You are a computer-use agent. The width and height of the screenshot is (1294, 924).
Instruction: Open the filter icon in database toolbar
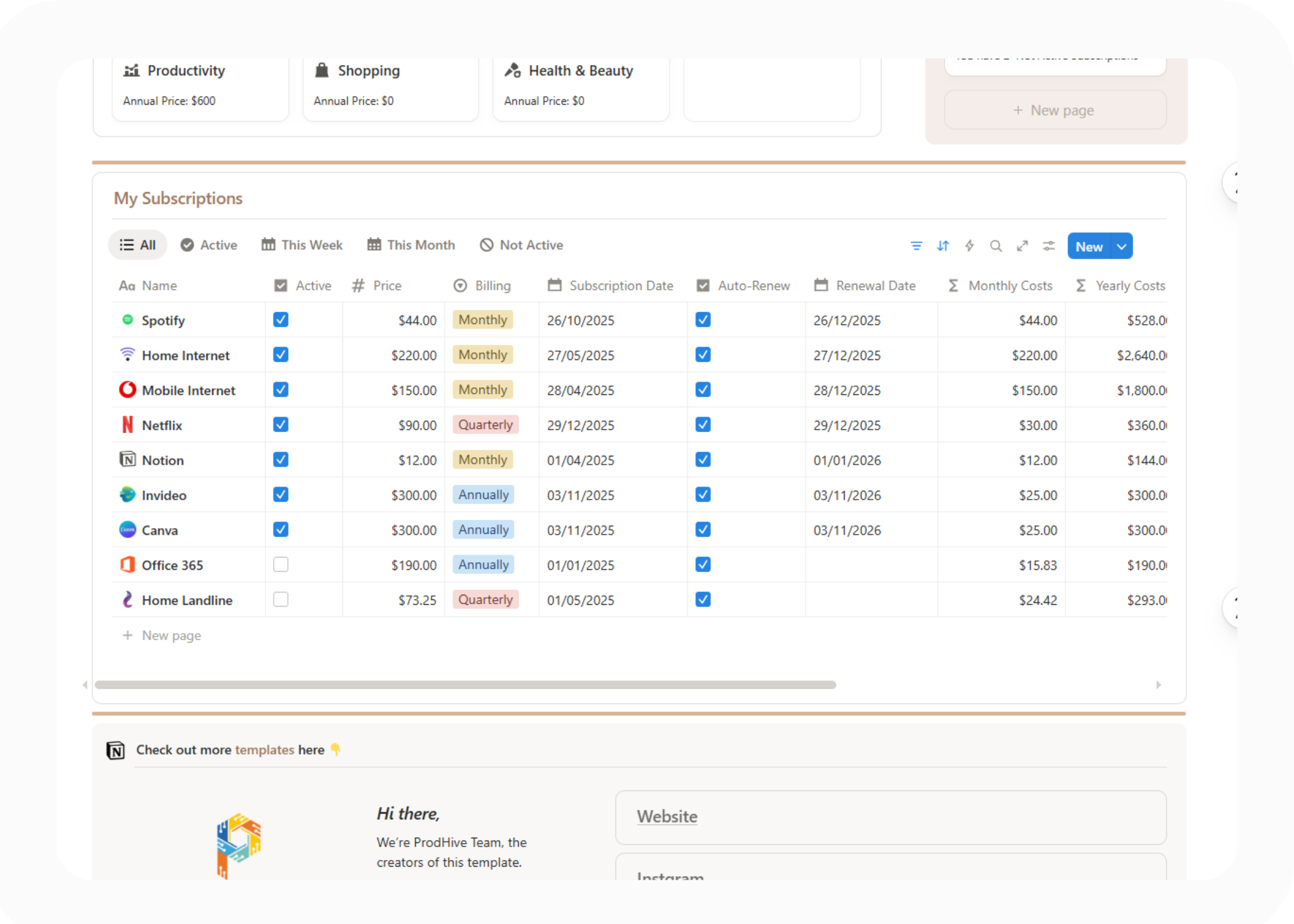click(x=916, y=246)
